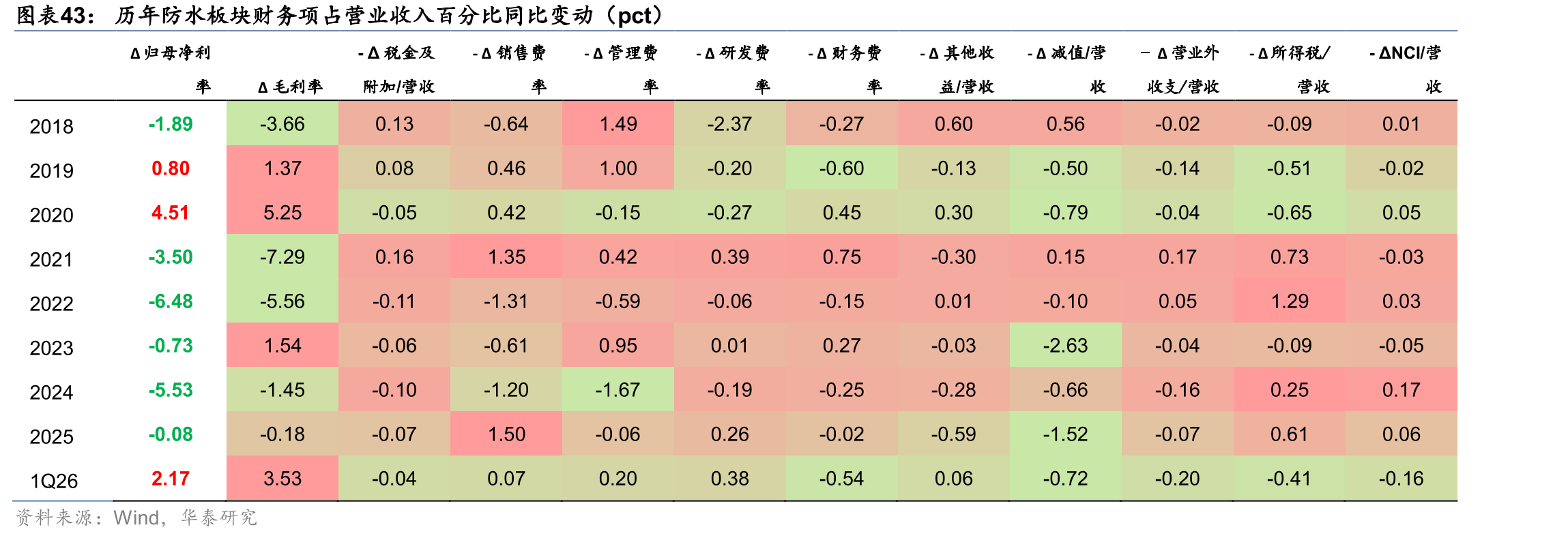Click the 2018 row label

[51, 126]
